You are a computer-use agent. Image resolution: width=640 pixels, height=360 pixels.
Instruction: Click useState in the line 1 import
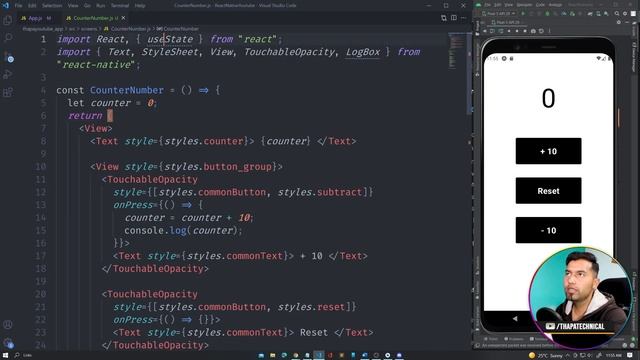[x=170, y=39]
